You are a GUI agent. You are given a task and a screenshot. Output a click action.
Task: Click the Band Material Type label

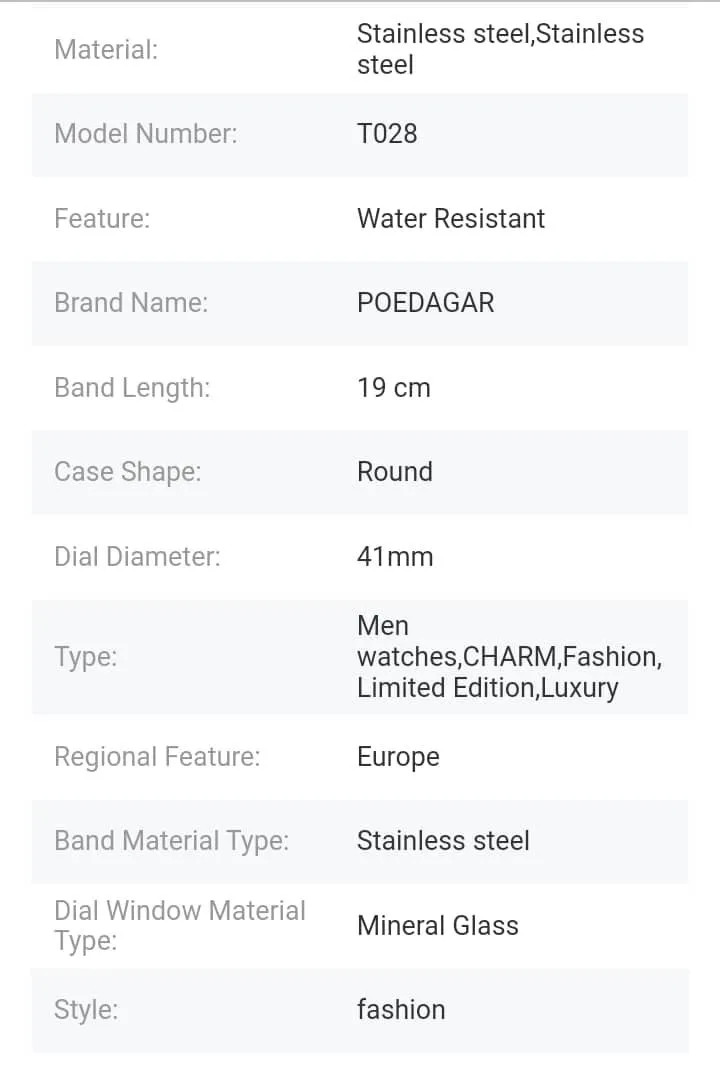(171, 841)
